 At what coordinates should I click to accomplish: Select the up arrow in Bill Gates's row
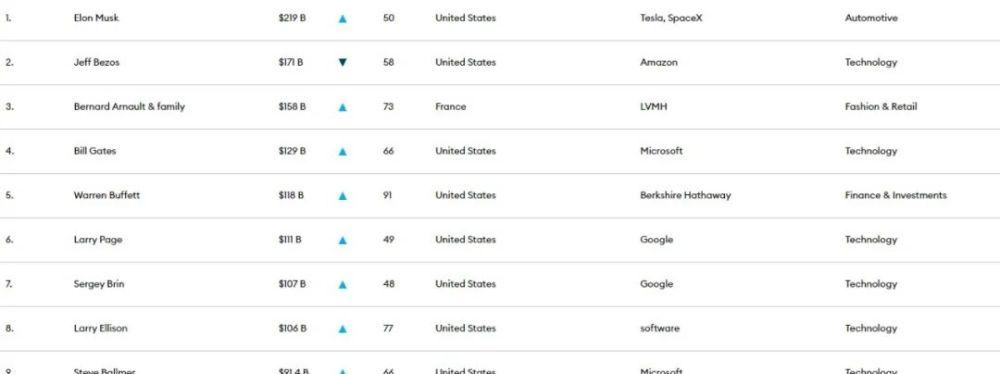pyautogui.click(x=342, y=152)
